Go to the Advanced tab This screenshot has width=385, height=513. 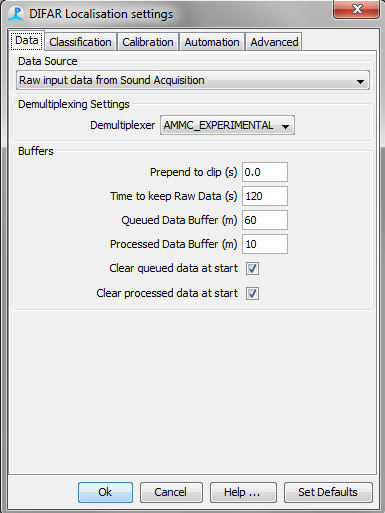click(x=274, y=42)
